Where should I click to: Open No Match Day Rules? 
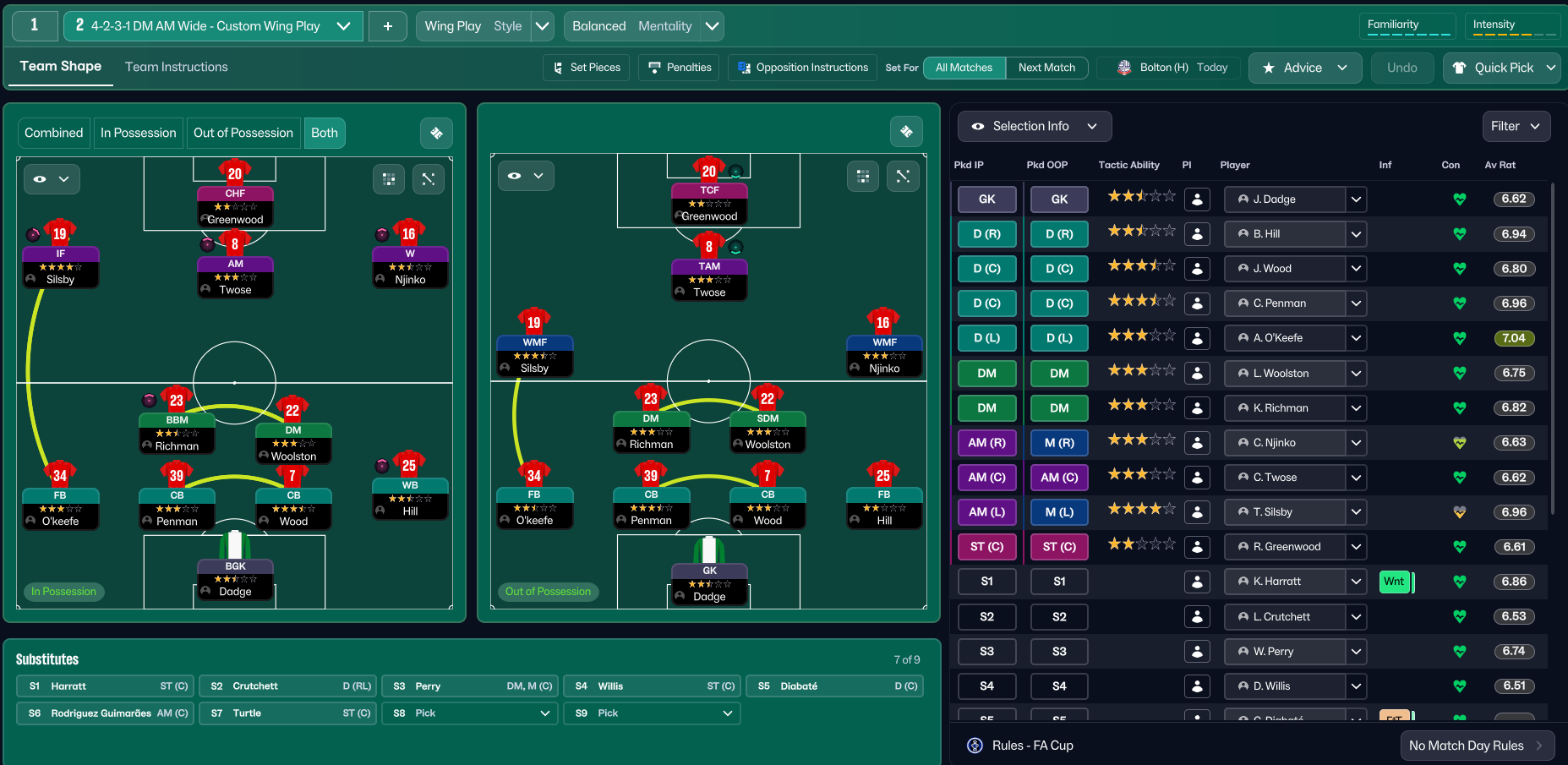point(1478,746)
